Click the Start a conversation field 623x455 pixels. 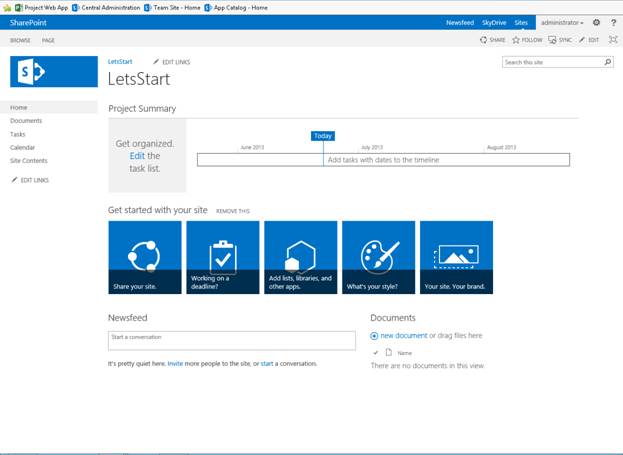point(232,341)
